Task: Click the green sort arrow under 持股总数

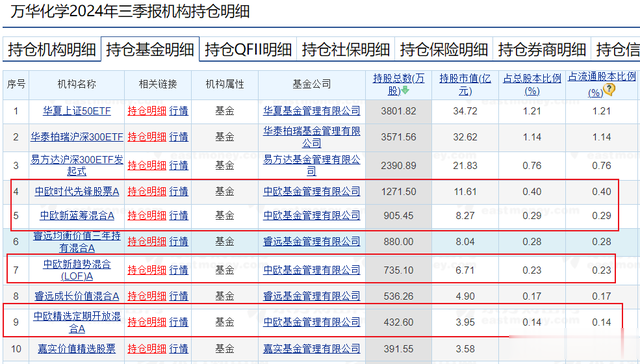Action: pyautogui.click(x=405, y=91)
